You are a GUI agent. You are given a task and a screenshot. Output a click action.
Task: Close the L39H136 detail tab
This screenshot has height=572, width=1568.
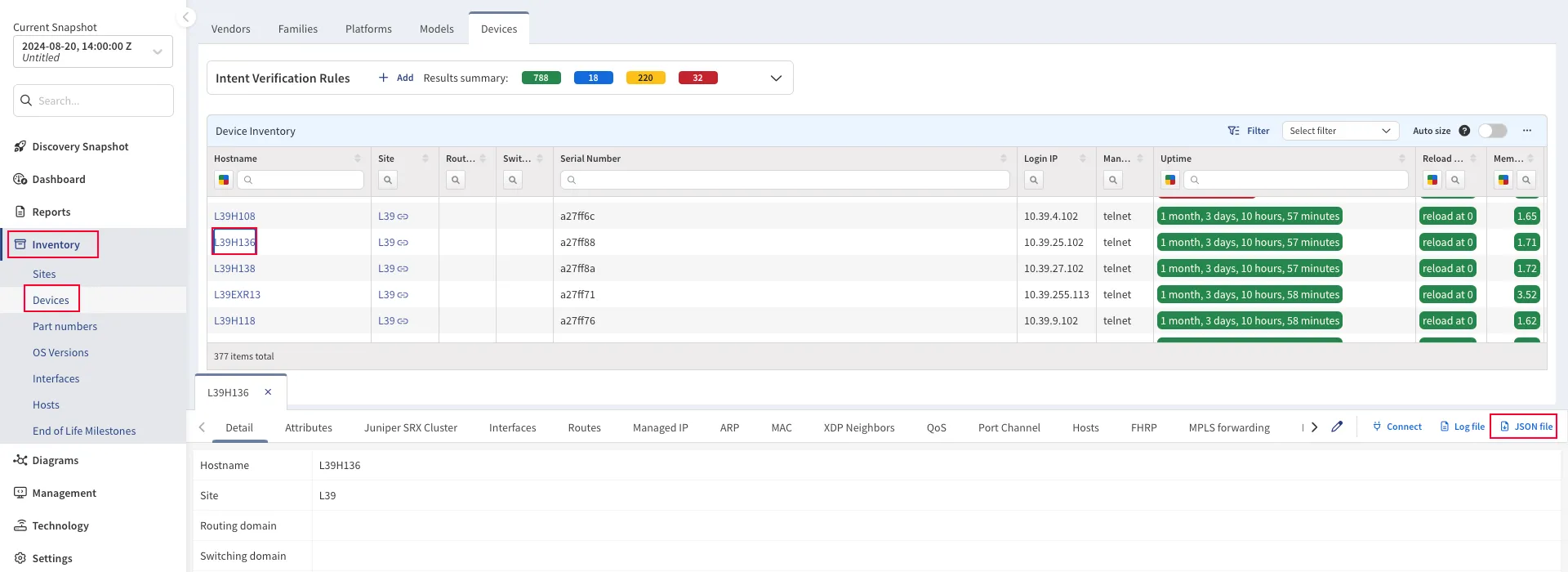268,392
